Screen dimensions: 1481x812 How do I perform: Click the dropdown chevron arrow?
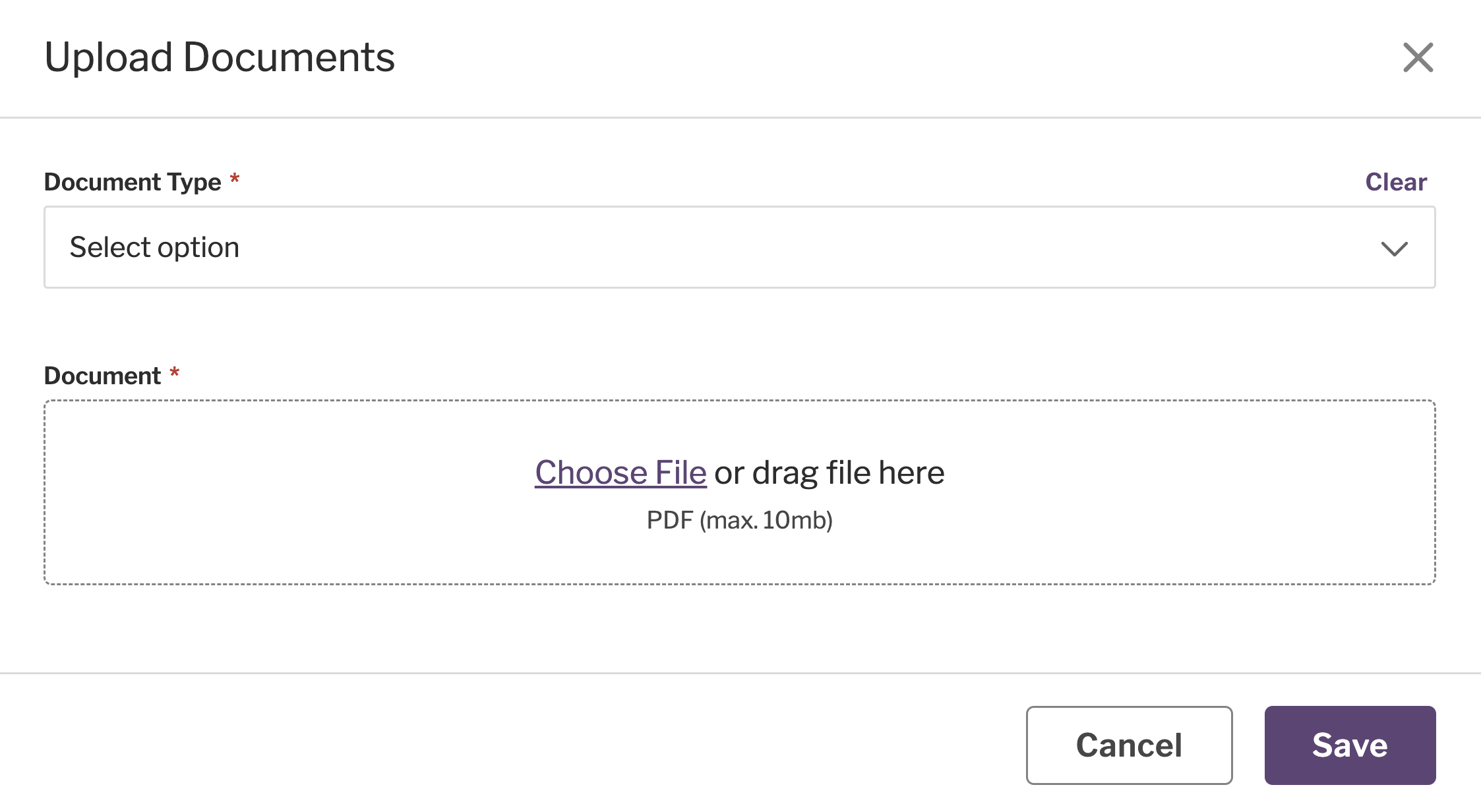pos(1395,249)
